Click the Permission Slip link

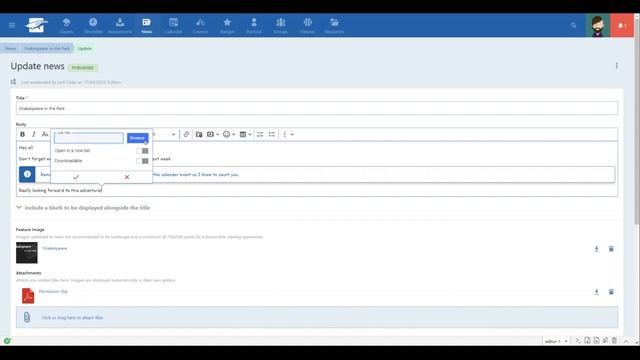[x=53, y=291]
